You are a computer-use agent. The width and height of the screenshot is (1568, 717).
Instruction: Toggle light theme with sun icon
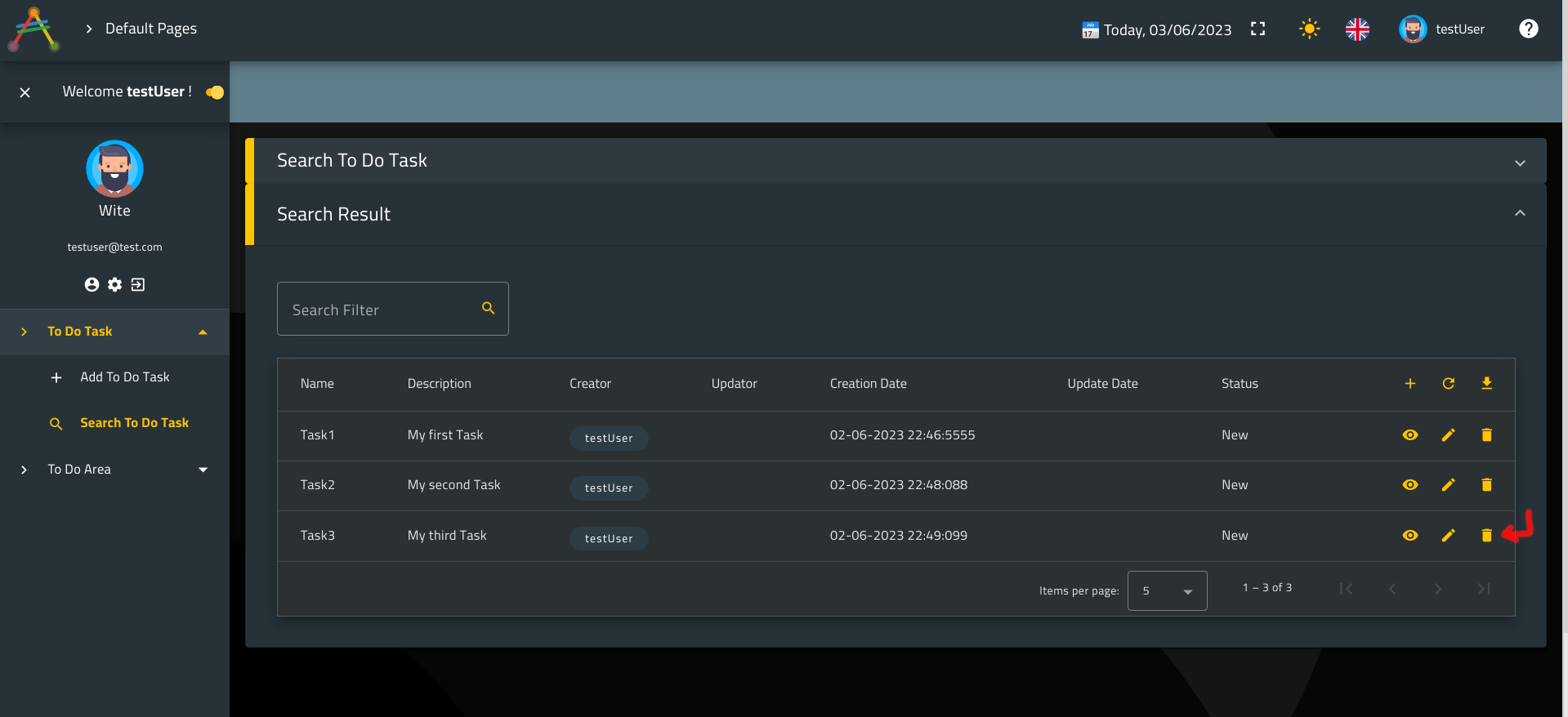tap(1309, 29)
